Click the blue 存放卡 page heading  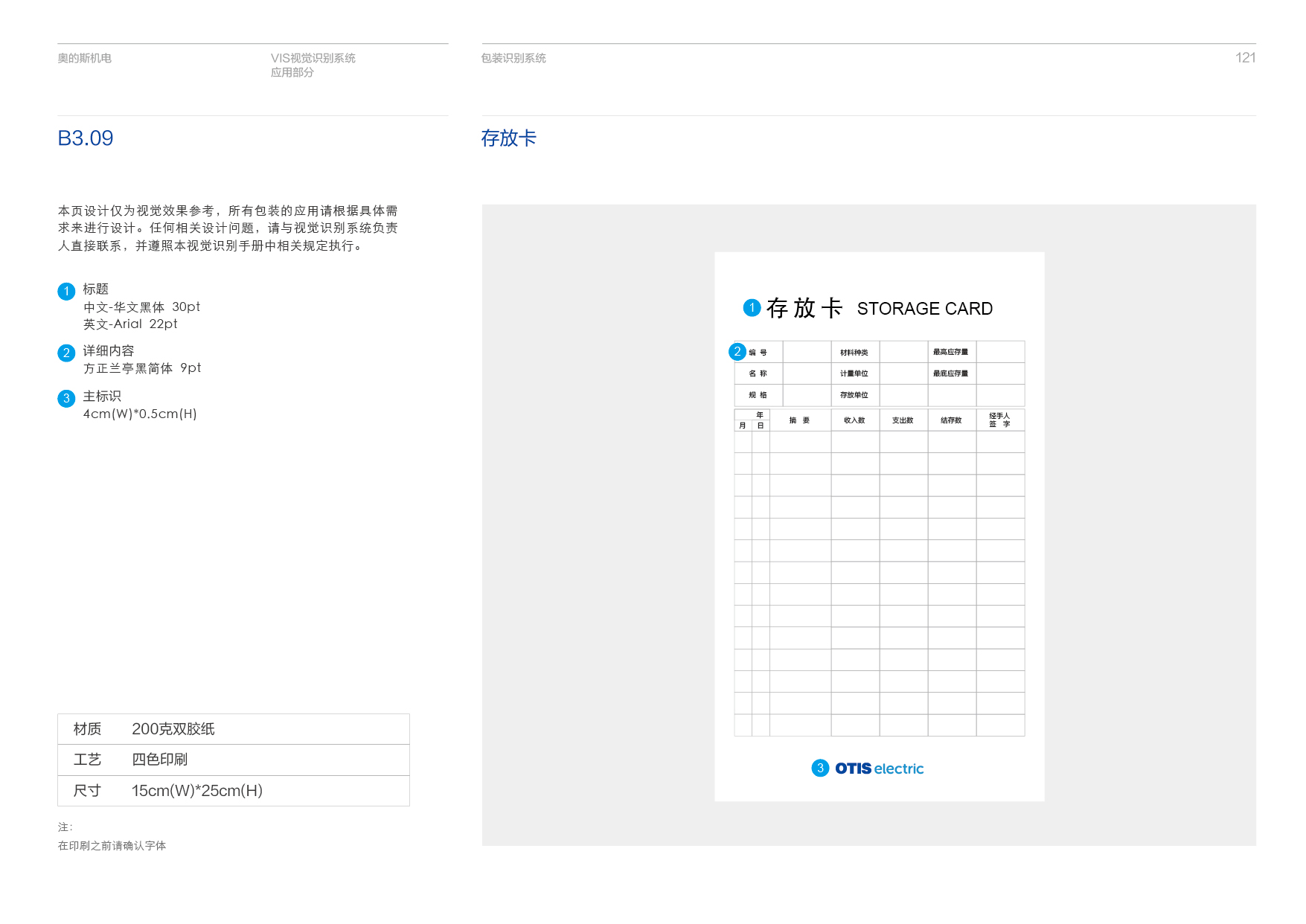point(508,138)
